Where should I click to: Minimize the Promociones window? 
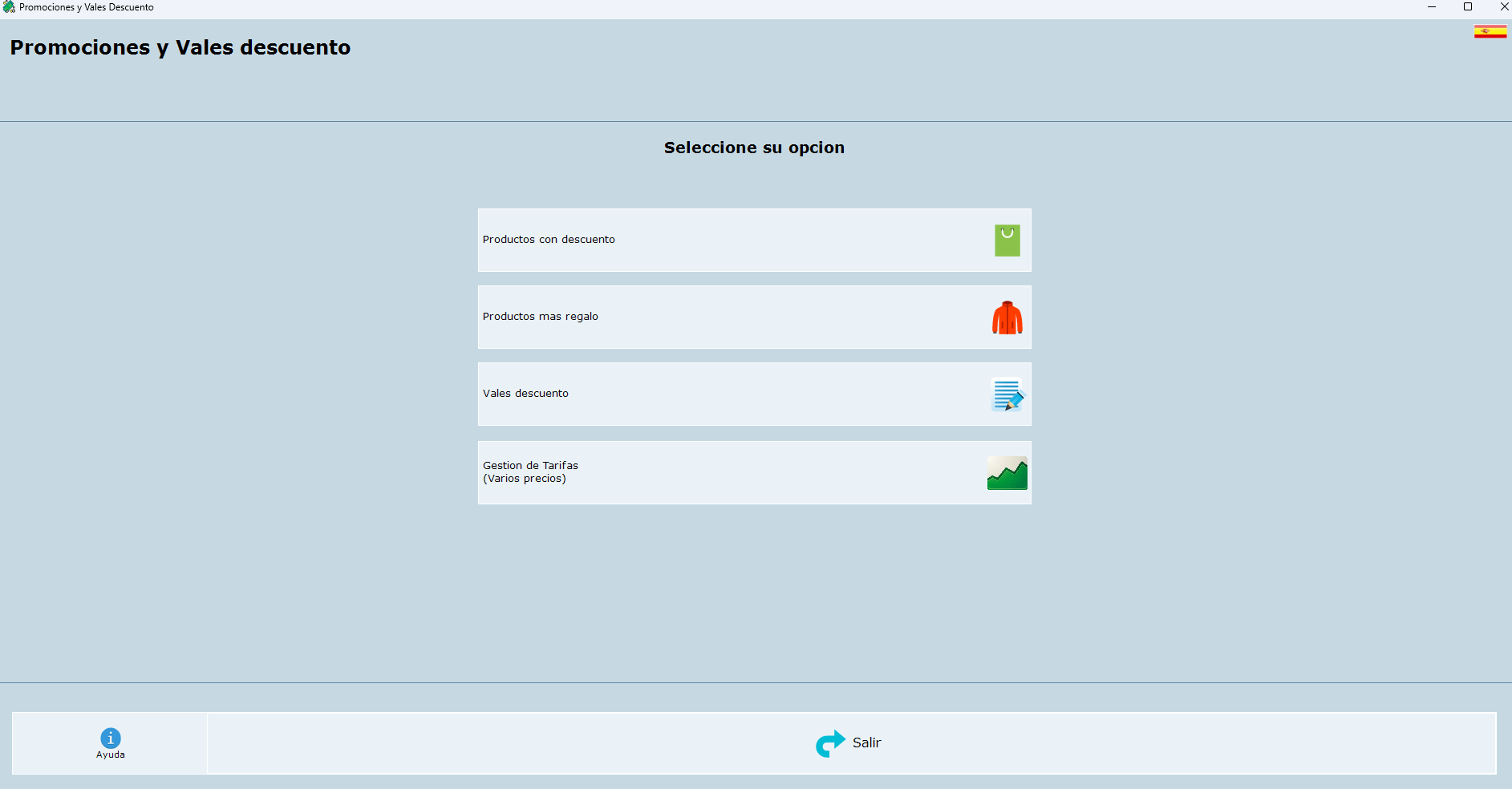click(x=1431, y=7)
